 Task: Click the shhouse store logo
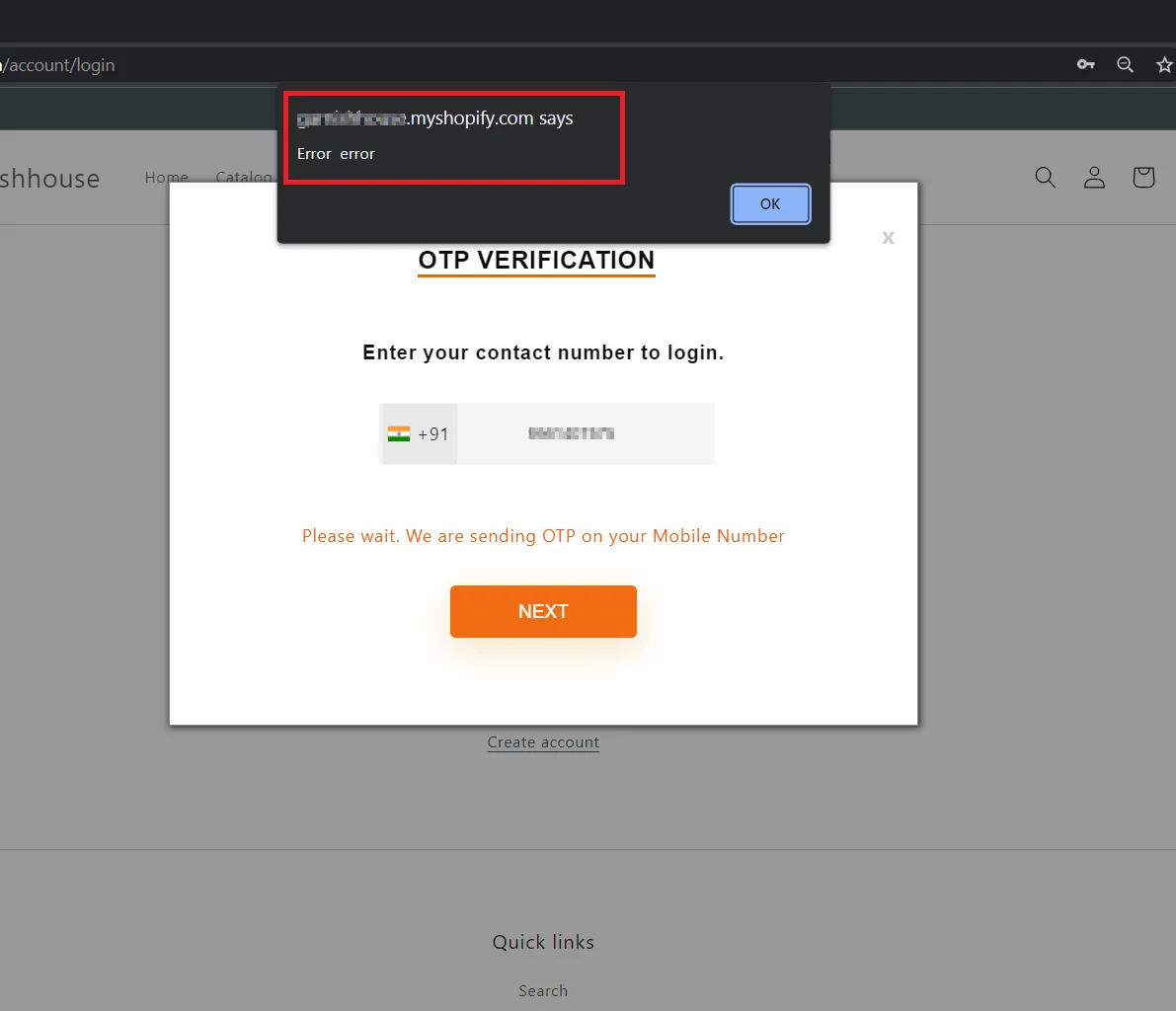coord(49,179)
